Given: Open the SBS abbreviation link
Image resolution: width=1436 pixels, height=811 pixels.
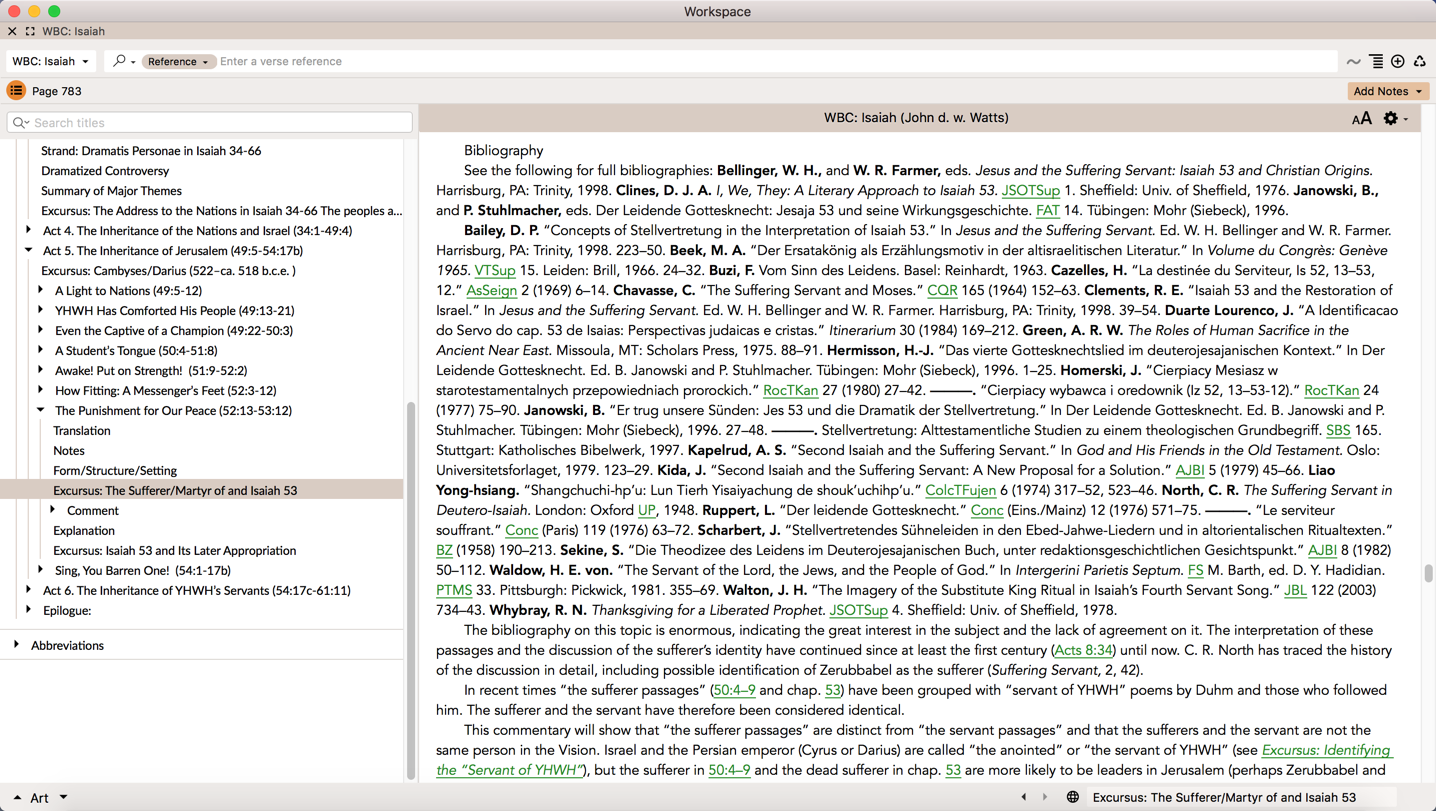Looking at the screenshot, I should [1338, 430].
